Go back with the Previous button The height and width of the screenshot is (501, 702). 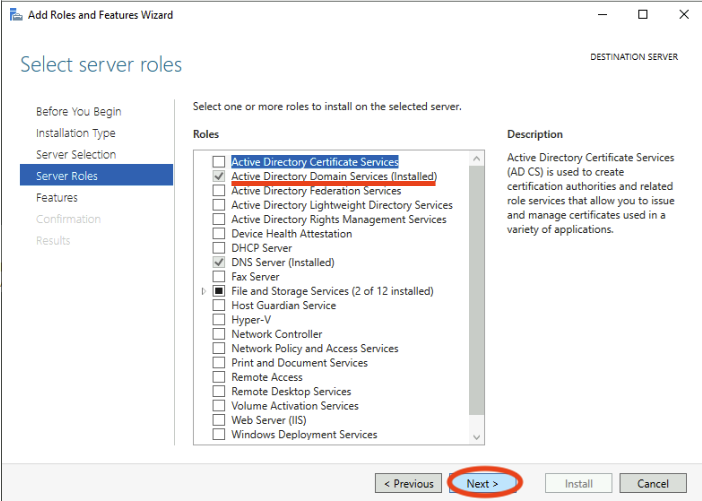tap(408, 484)
